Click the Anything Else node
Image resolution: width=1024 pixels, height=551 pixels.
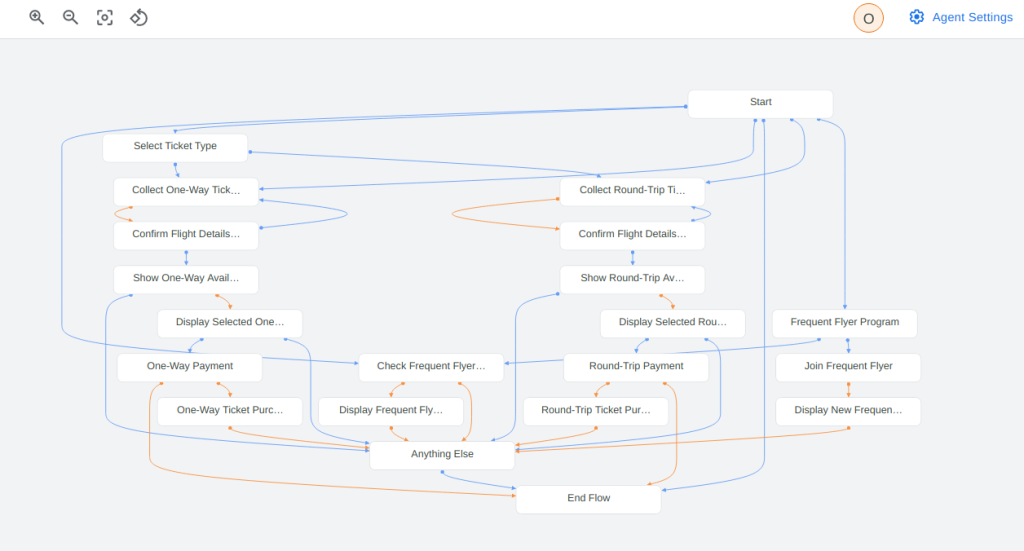(442, 455)
